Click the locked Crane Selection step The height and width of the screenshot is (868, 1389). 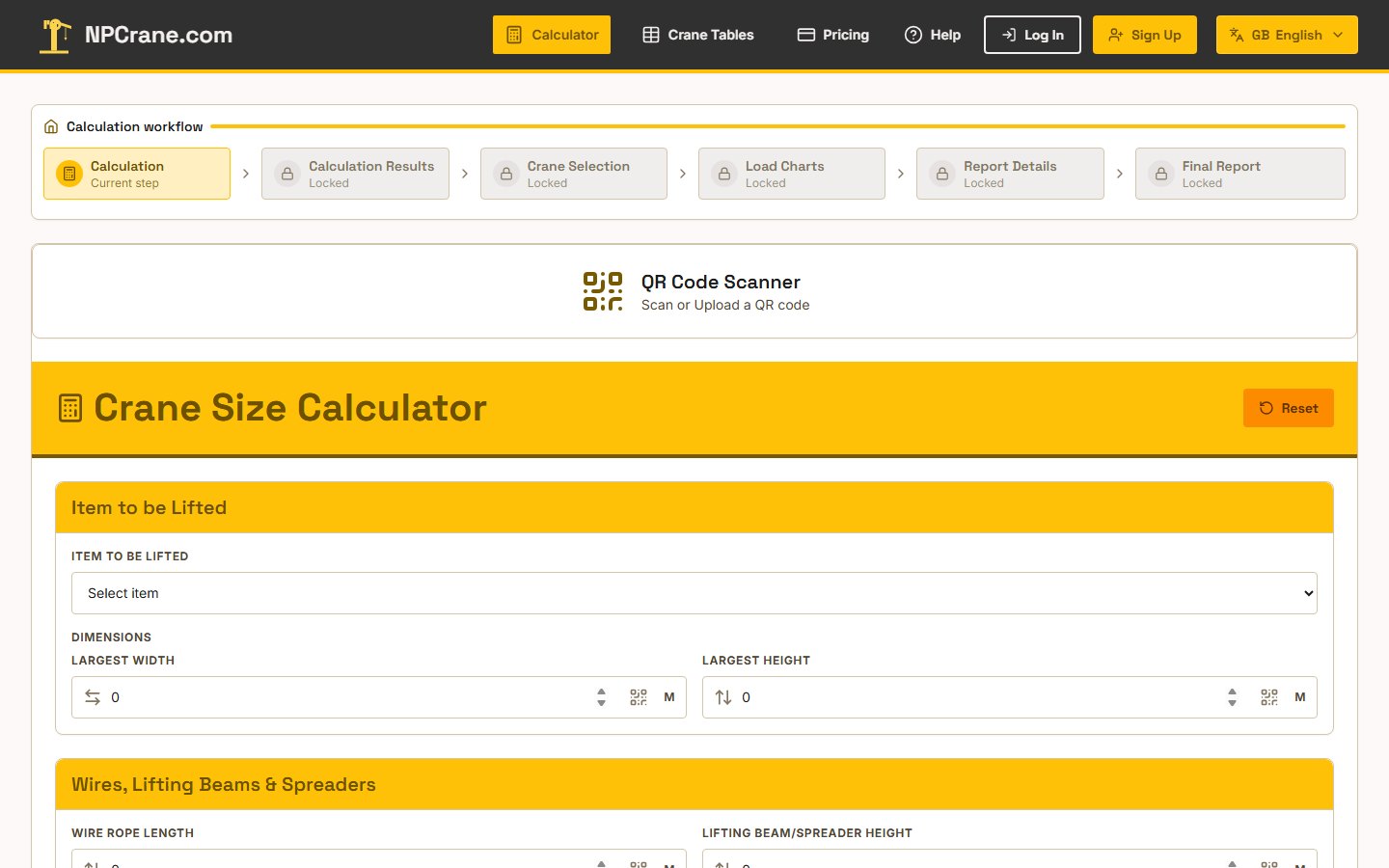click(574, 174)
